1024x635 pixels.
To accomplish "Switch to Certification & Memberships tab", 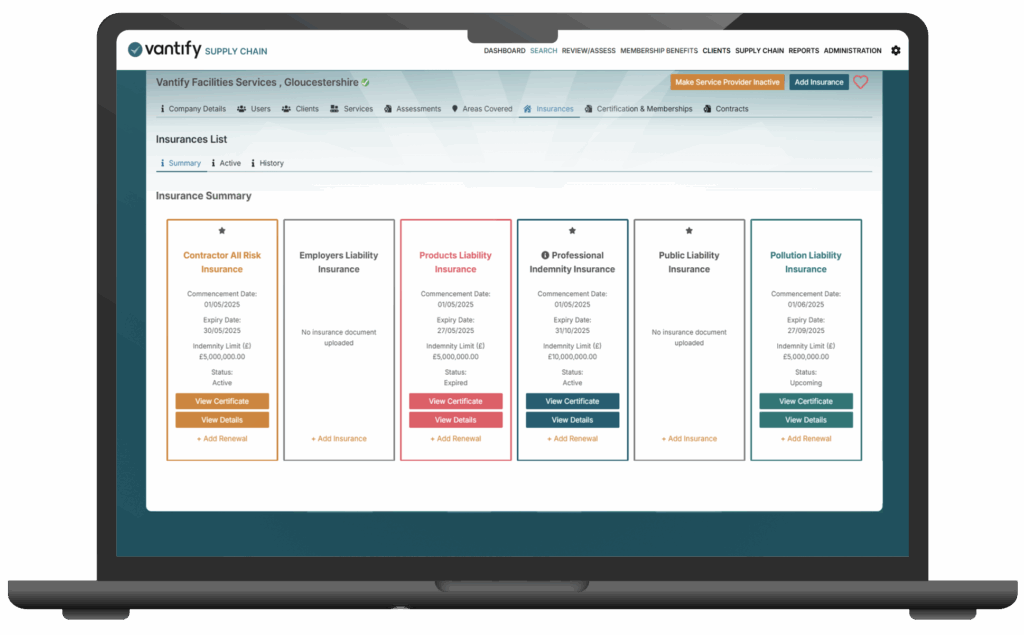I will [x=638, y=109].
